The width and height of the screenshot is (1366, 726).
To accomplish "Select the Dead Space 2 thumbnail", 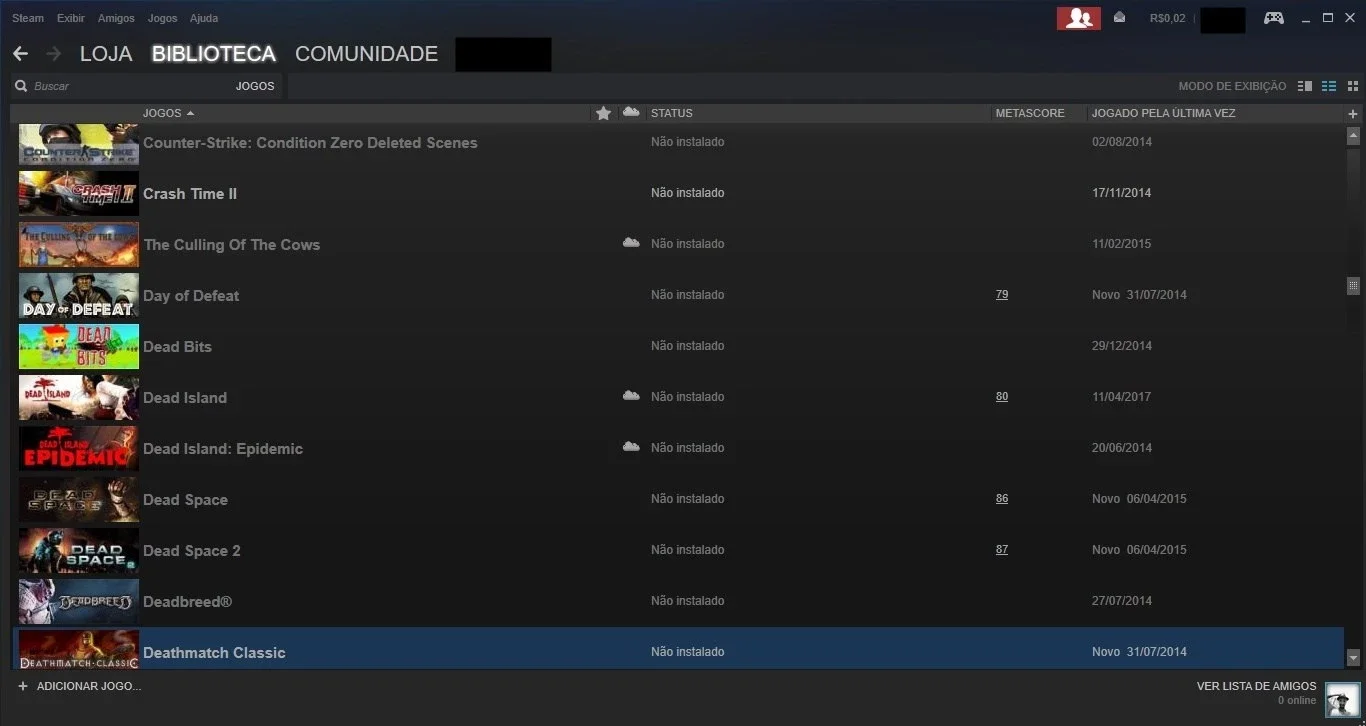I will coord(79,550).
